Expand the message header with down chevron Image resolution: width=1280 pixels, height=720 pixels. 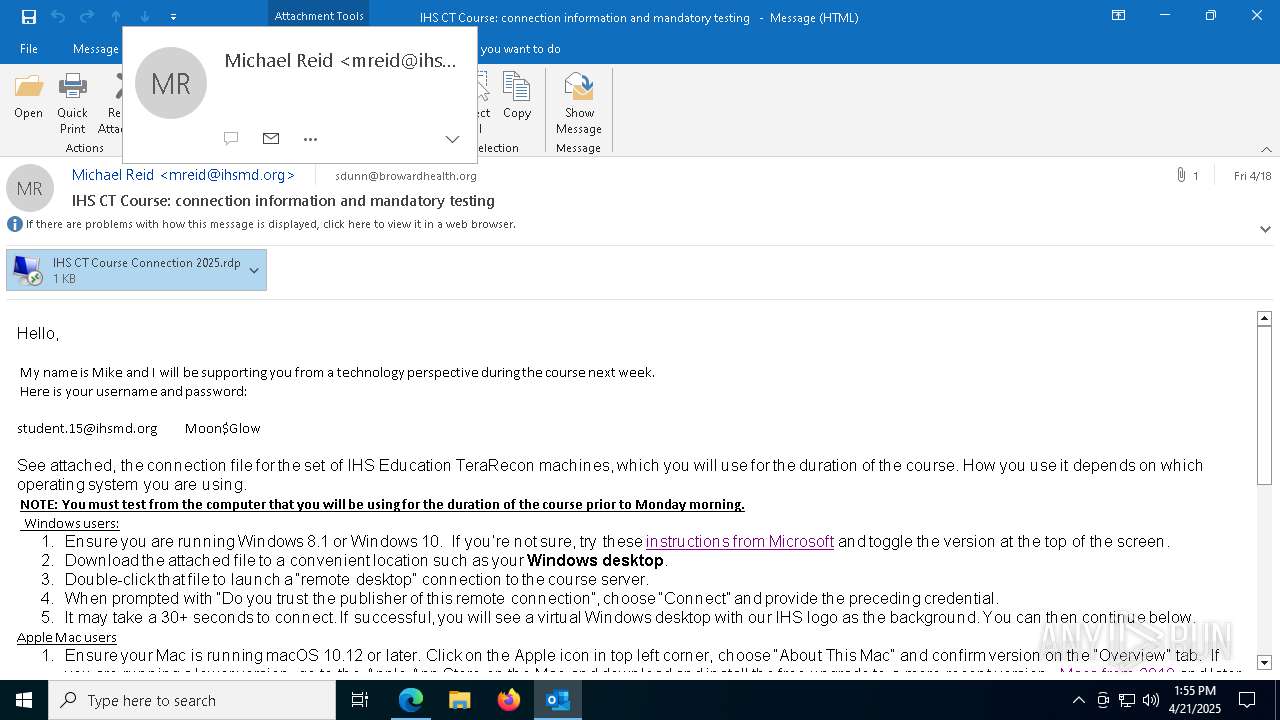click(1265, 229)
